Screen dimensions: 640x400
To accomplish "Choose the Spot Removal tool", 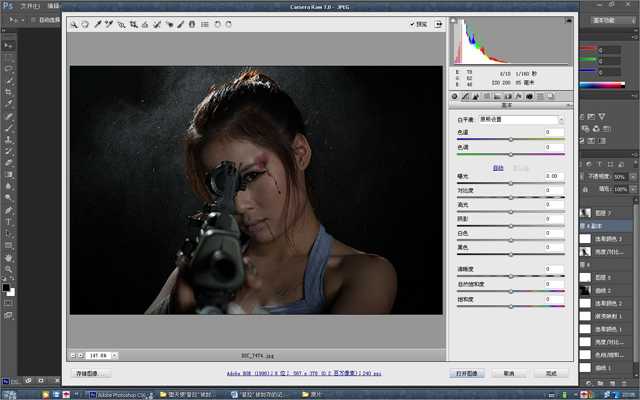I will click(x=157, y=23).
